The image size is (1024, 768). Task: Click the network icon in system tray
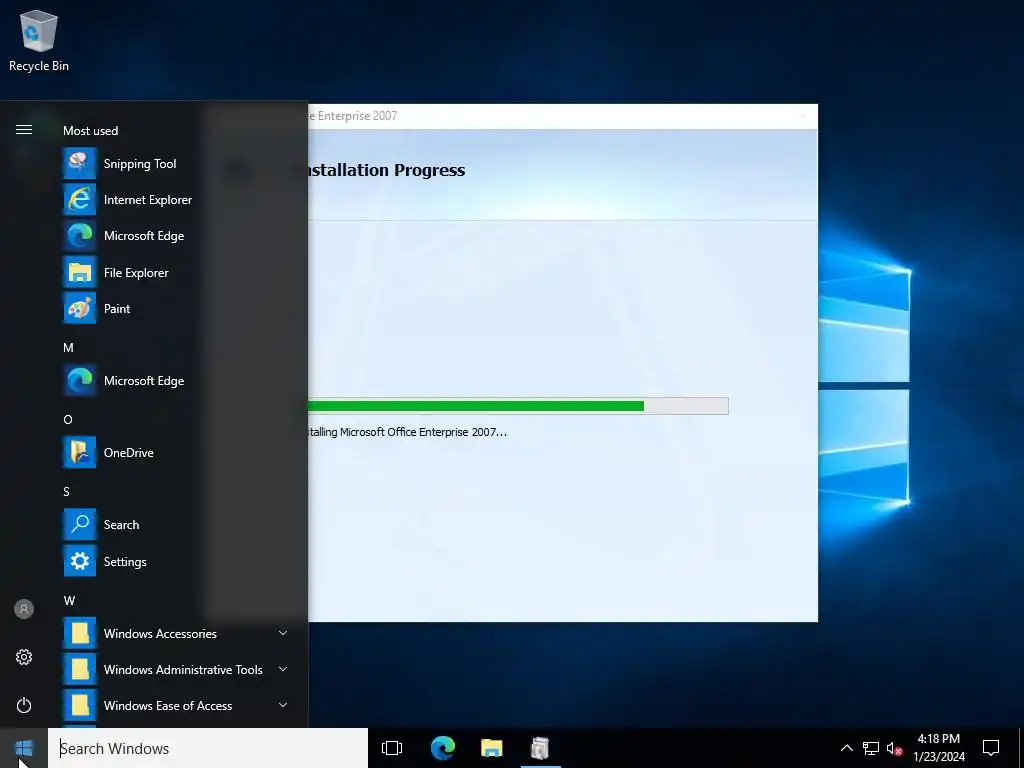pos(871,748)
